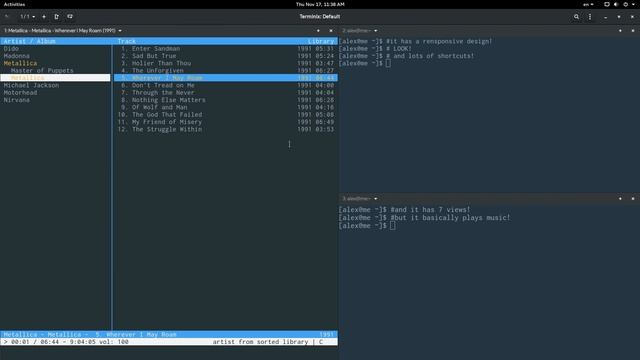Select track 7. Through the Never
The width and height of the screenshot is (640, 360).
coord(226,93)
